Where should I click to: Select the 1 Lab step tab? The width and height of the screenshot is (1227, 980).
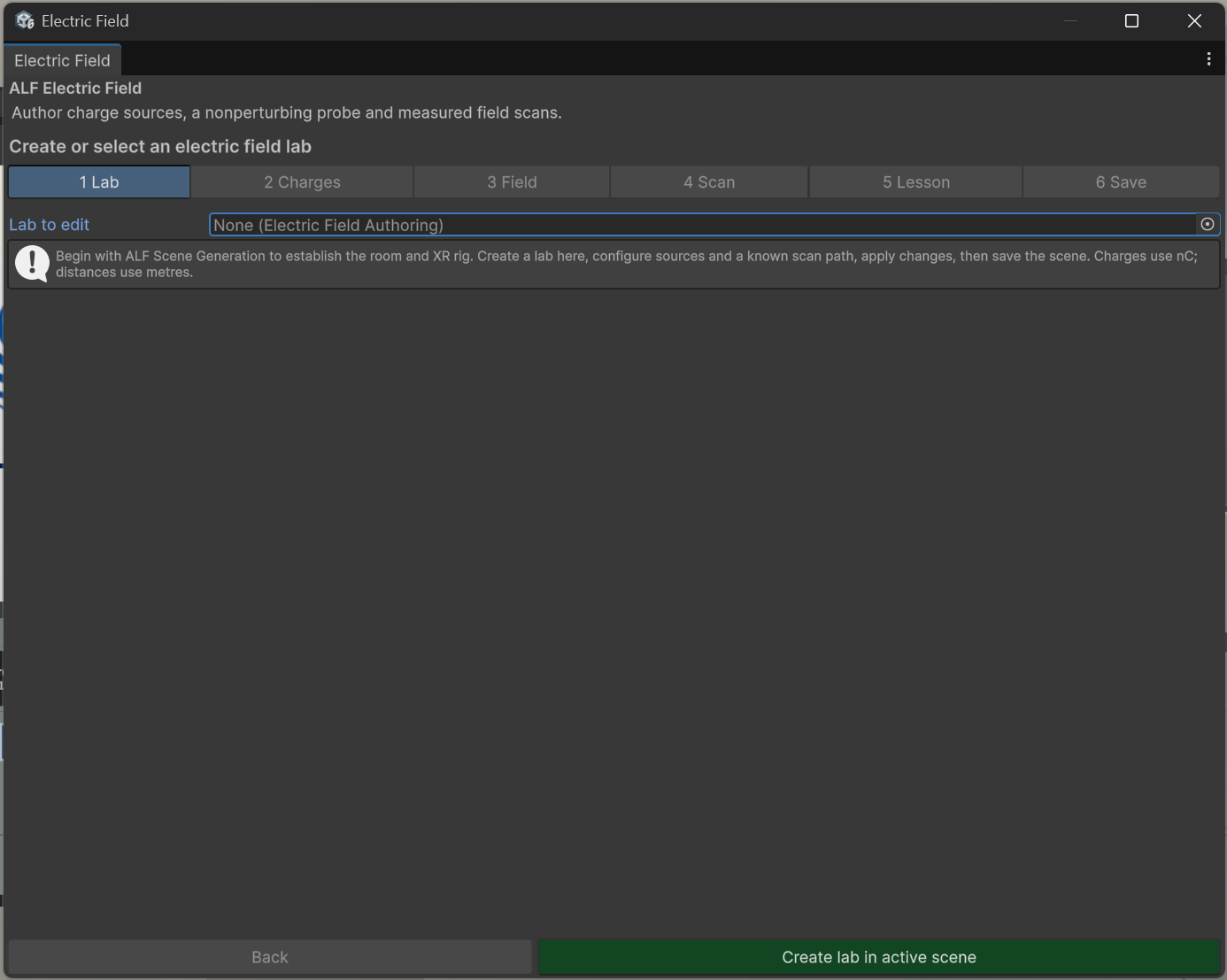pos(99,182)
